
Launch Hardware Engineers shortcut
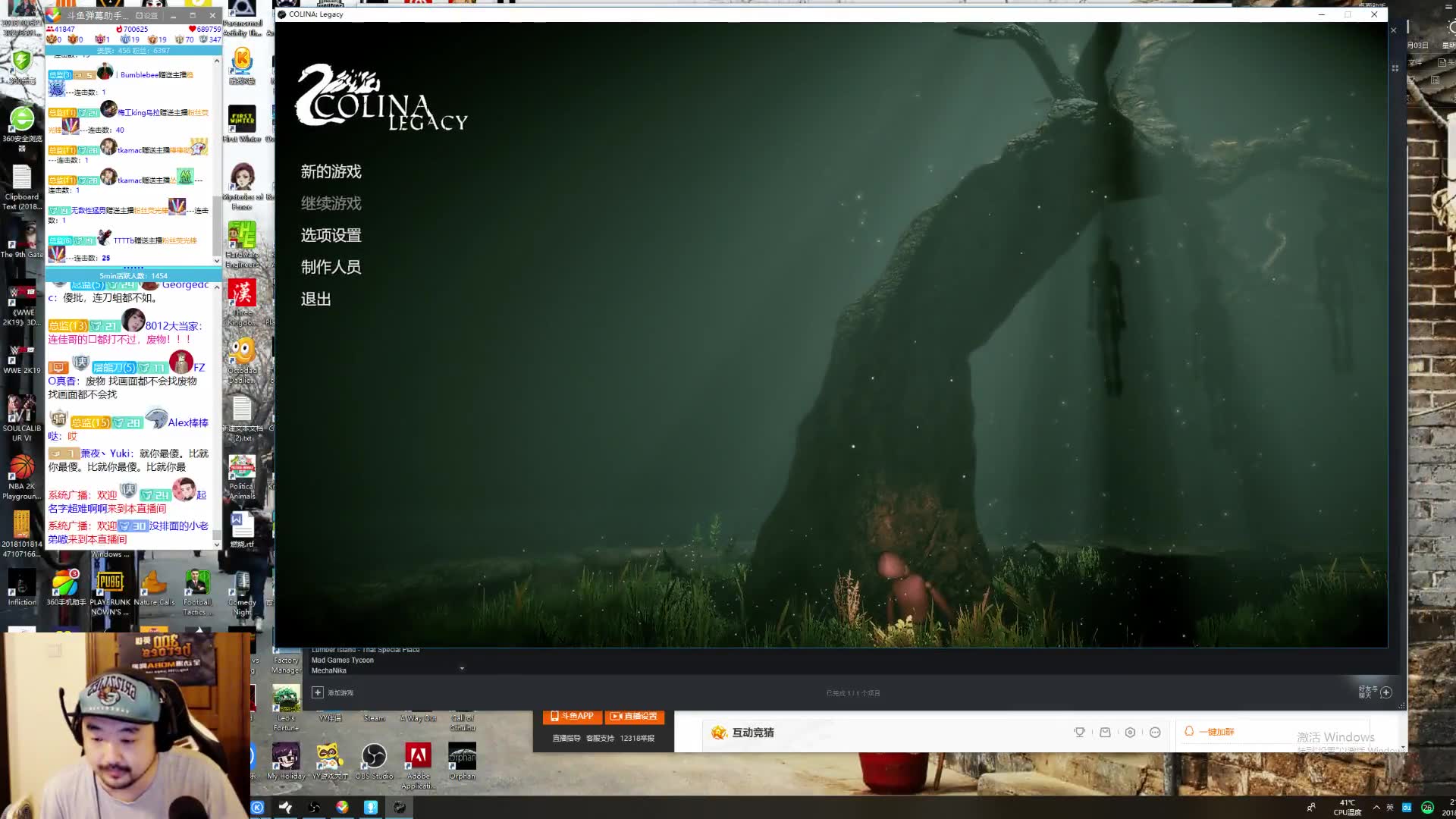click(242, 244)
